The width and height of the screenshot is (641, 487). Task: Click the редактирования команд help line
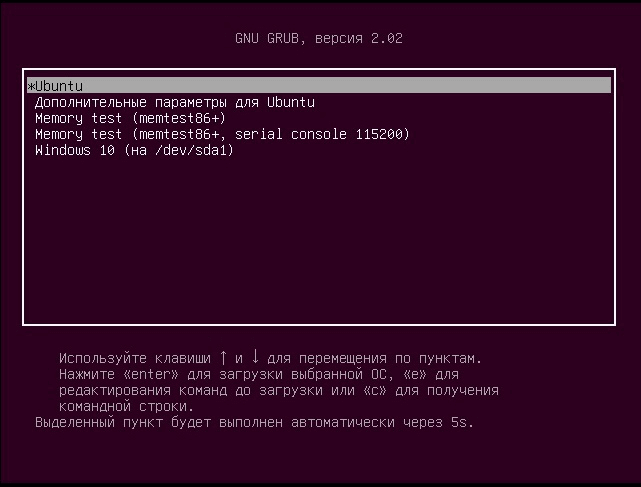(x=279, y=390)
